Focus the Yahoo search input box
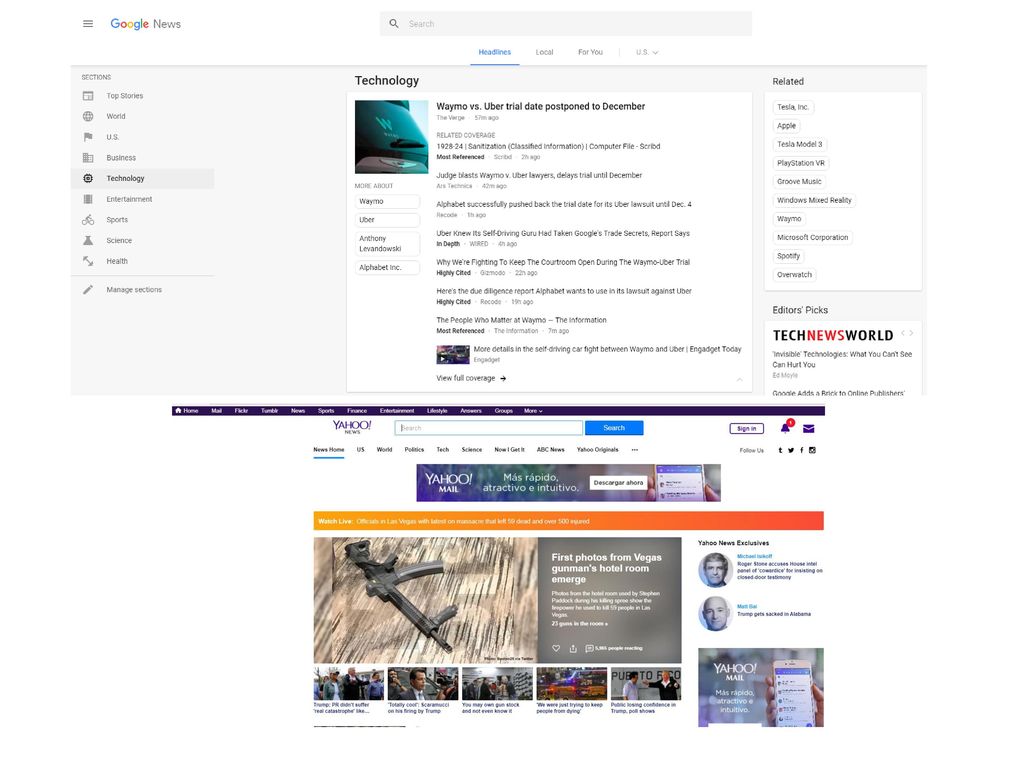 click(x=488, y=428)
